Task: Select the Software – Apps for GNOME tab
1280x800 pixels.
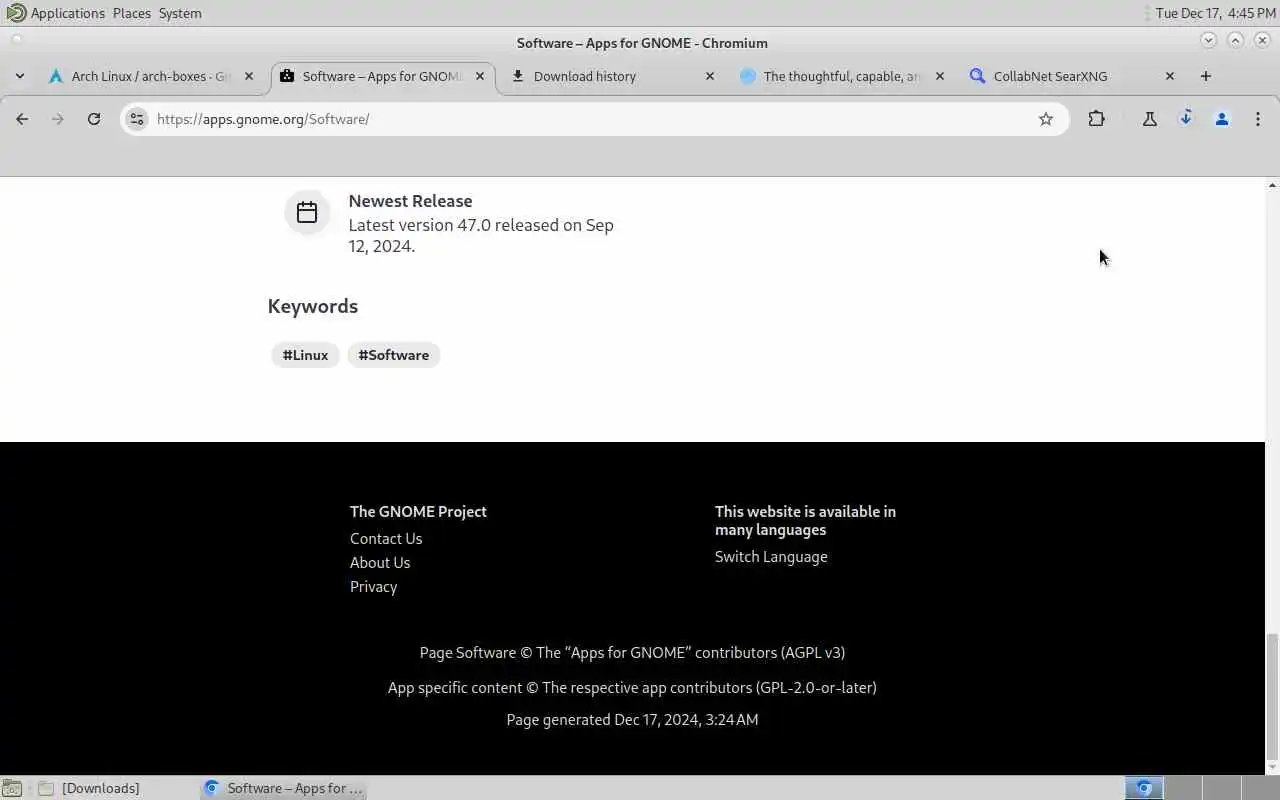Action: [x=382, y=76]
